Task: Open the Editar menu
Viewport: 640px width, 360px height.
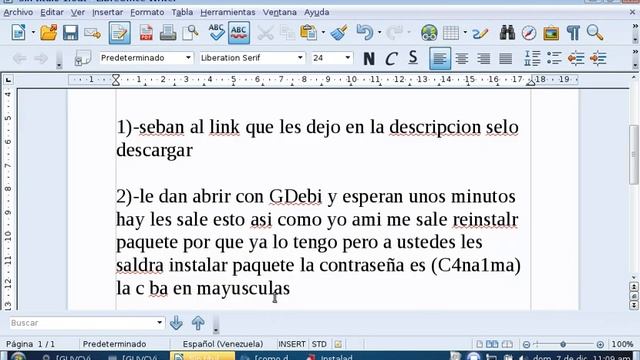Action: (52, 12)
